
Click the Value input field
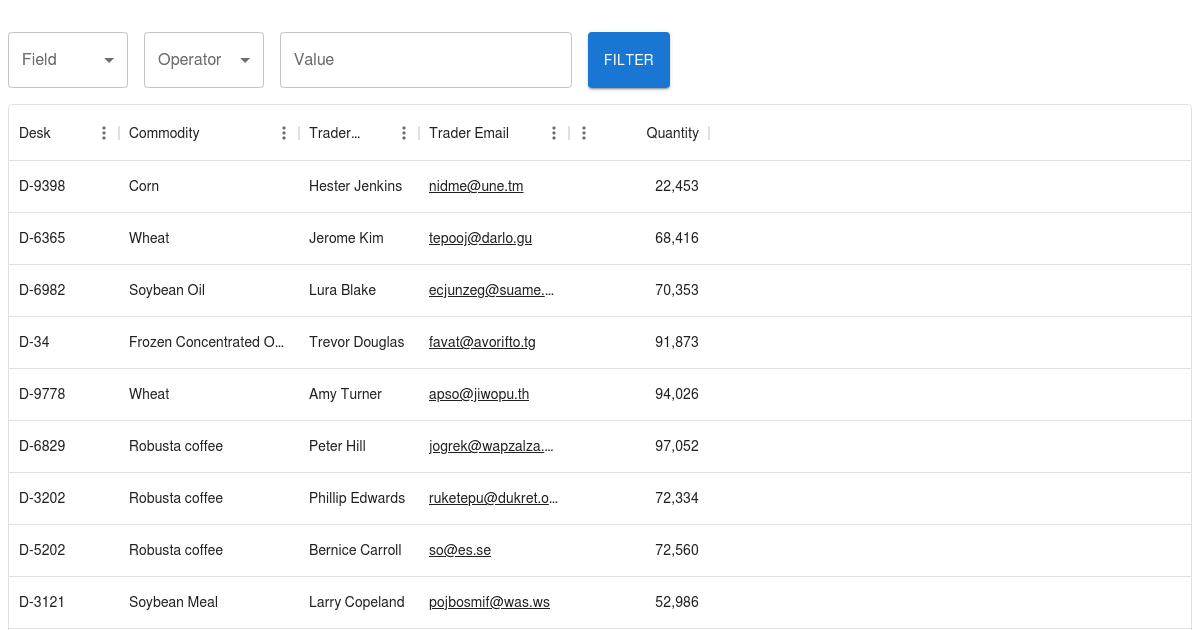(x=425, y=60)
